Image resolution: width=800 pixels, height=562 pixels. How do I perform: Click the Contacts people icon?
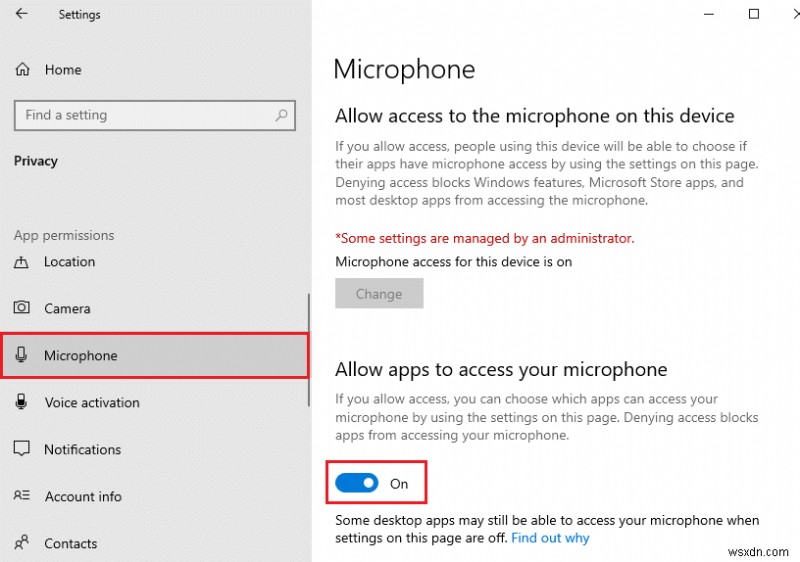pos(21,542)
